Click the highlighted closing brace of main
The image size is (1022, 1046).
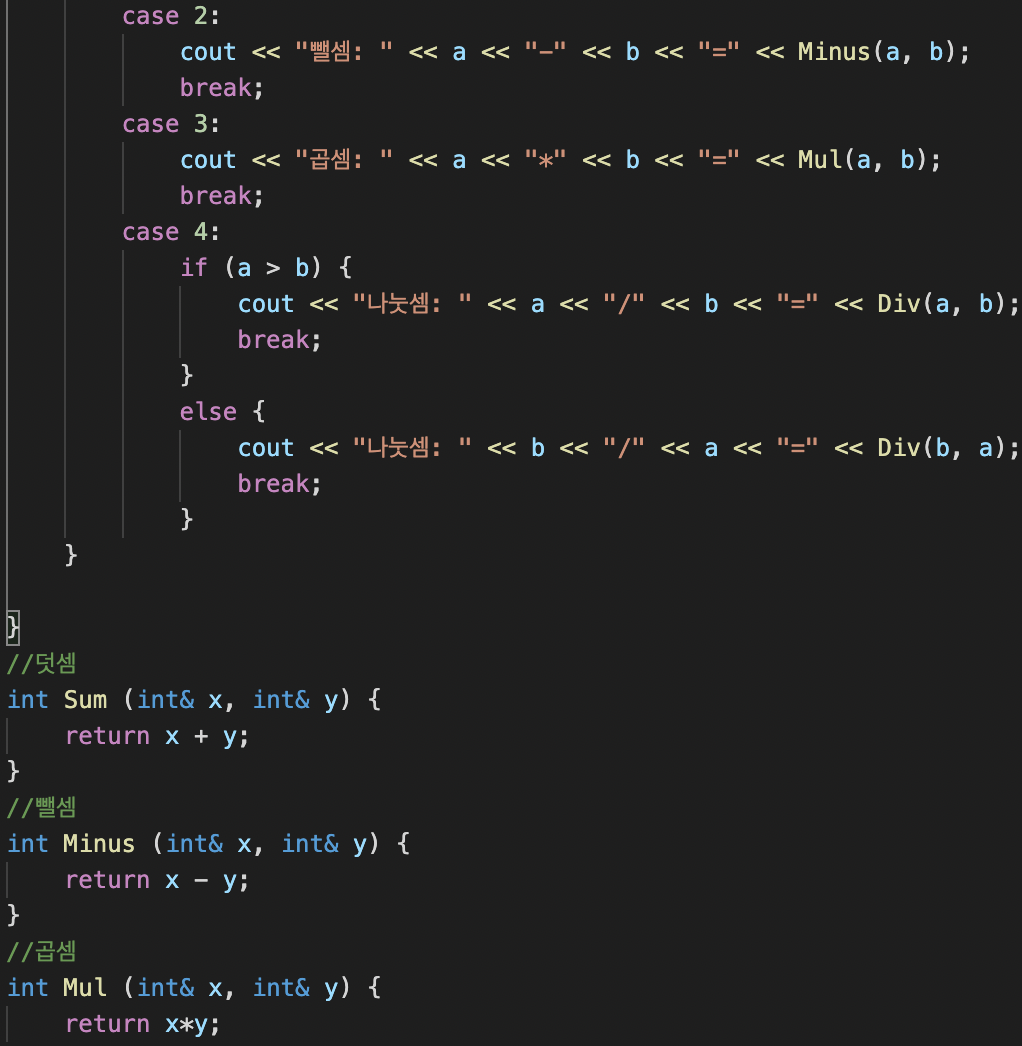pyautogui.click(x=13, y=628)
